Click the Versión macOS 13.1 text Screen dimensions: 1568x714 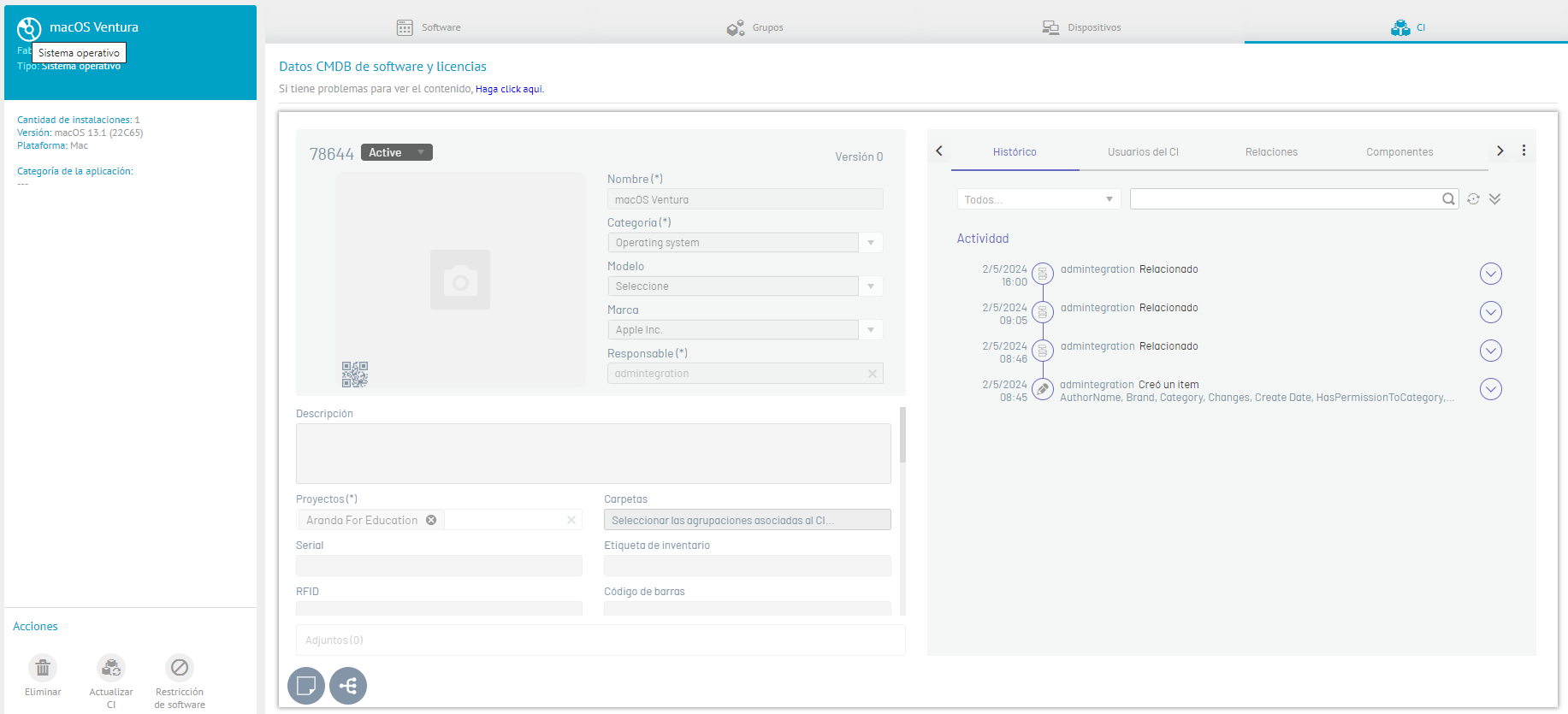point(80,133)
